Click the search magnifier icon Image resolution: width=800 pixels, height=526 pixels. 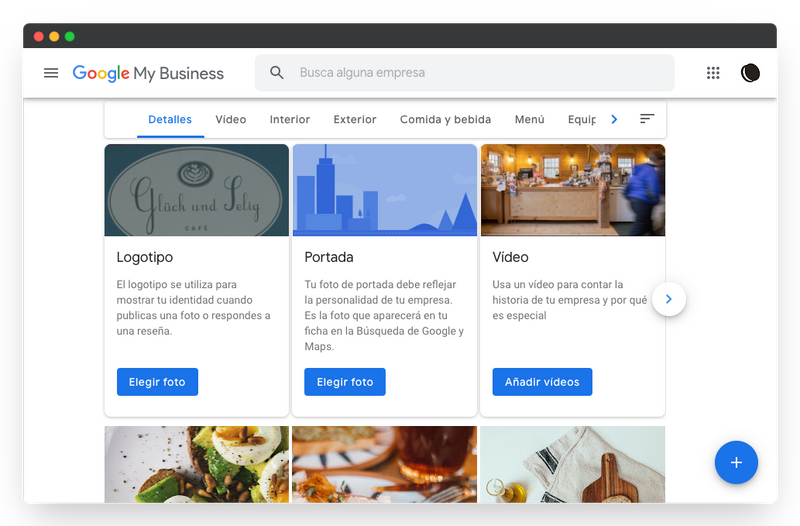point(277,72)
